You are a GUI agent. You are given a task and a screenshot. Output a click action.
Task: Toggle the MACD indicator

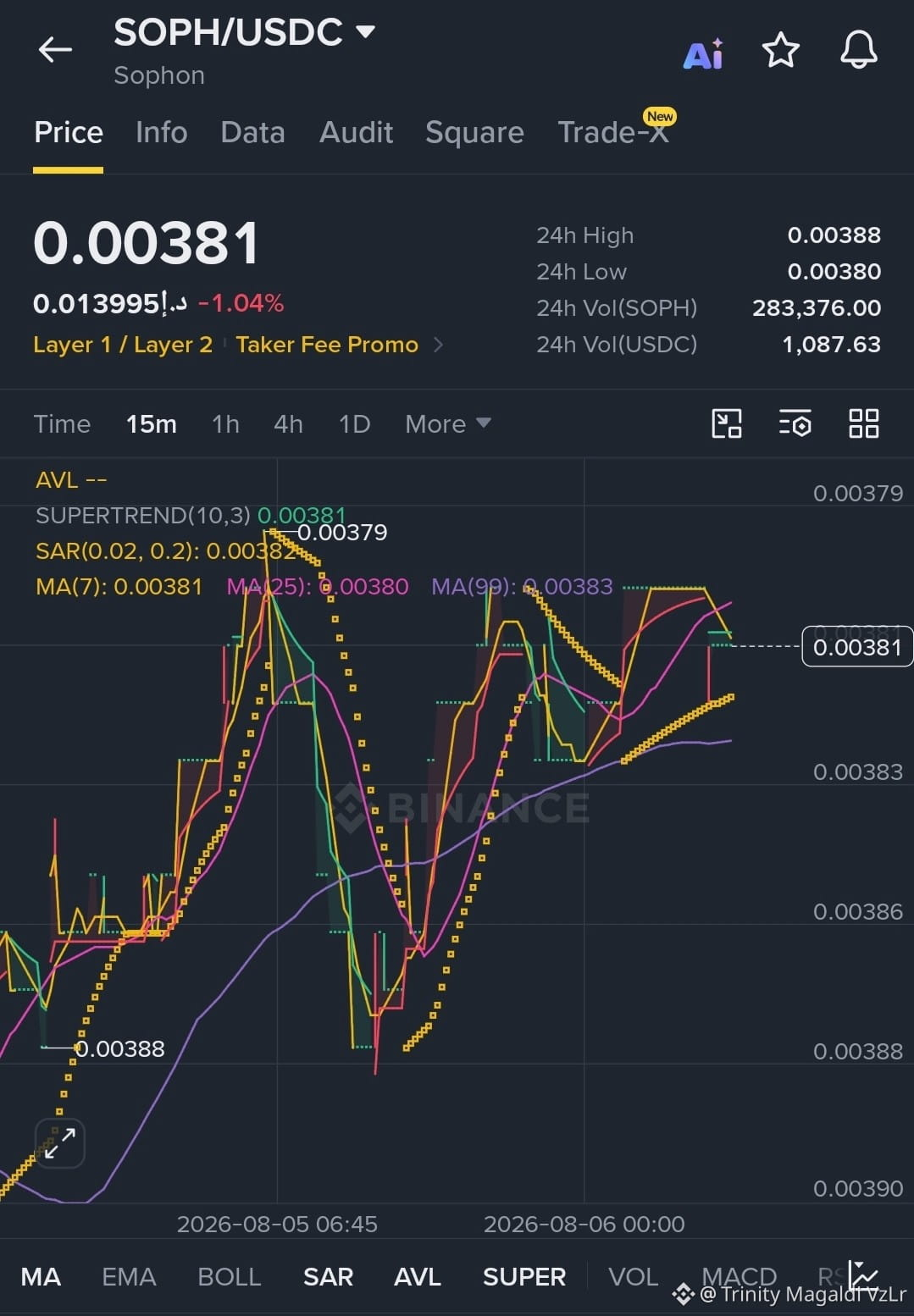pos(740,1276)
